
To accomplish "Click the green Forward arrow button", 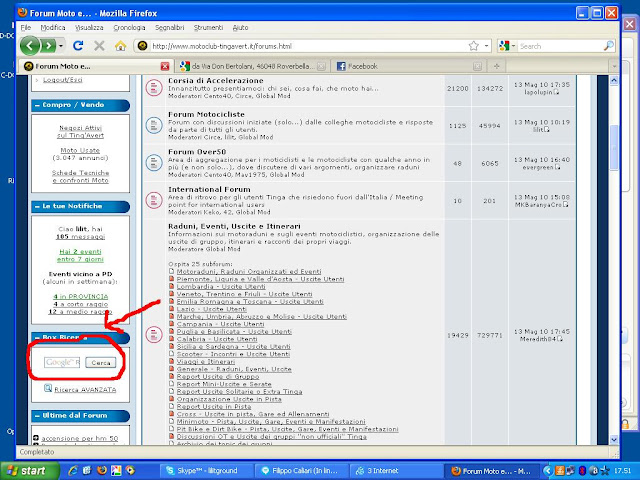I will click(x=49, y=46).
